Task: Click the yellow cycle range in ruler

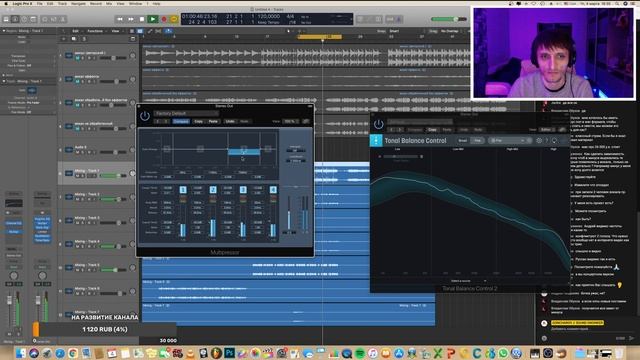Action: tap(320, 37)
